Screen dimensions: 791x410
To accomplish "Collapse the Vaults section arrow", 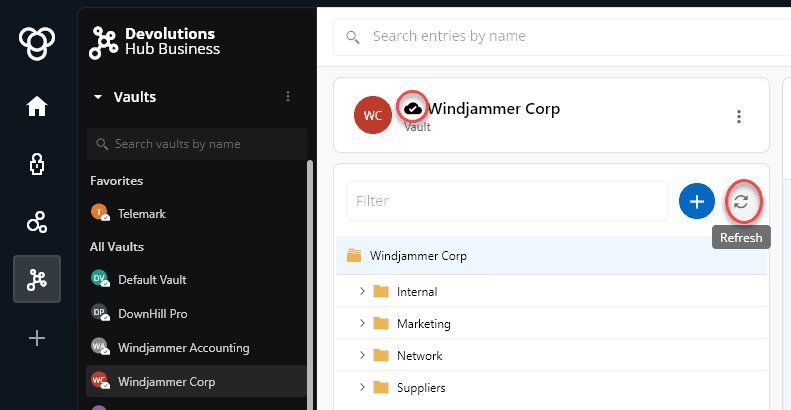I will coord(98,97).
